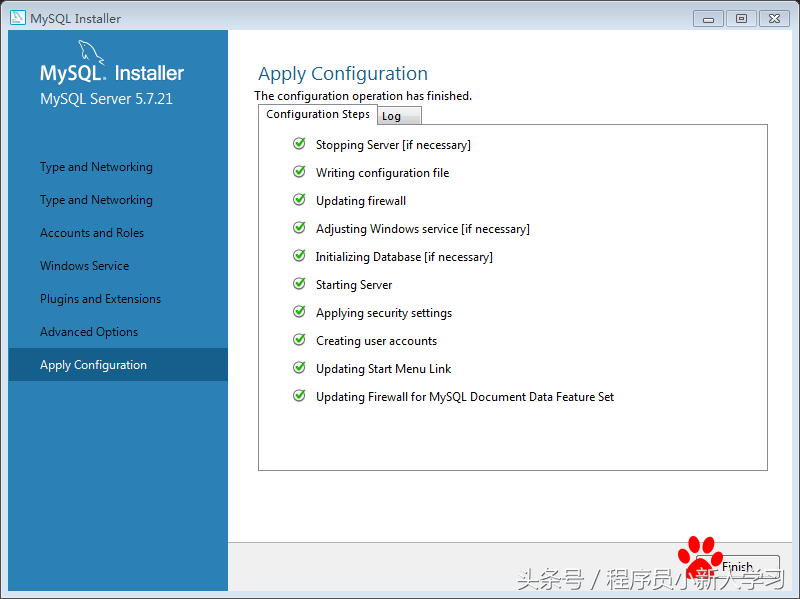Click the check beside Initializing Database step

pos(298,256)
